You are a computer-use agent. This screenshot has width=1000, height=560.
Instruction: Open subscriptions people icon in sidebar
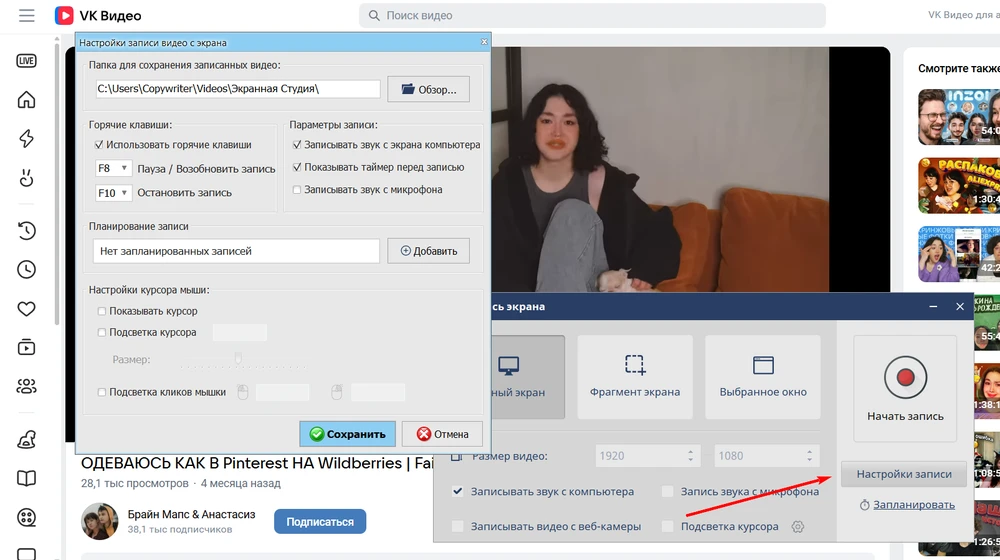pyautogui.click(x=26, y=387)
